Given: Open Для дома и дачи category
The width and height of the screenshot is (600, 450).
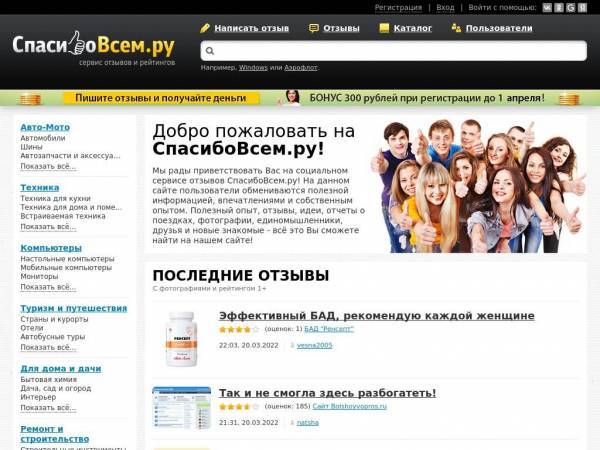Looking at the screenshot, I should (x=61, y=369).
